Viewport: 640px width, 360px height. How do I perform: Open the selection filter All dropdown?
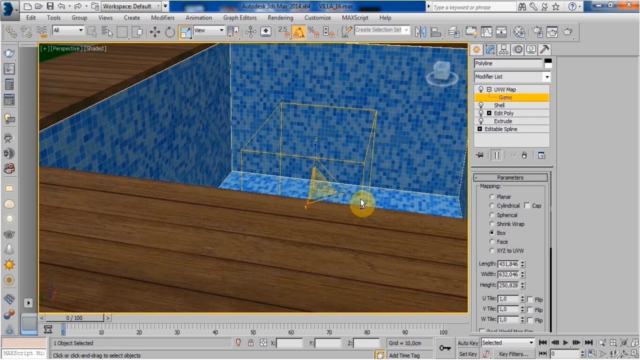click(68, 30)
